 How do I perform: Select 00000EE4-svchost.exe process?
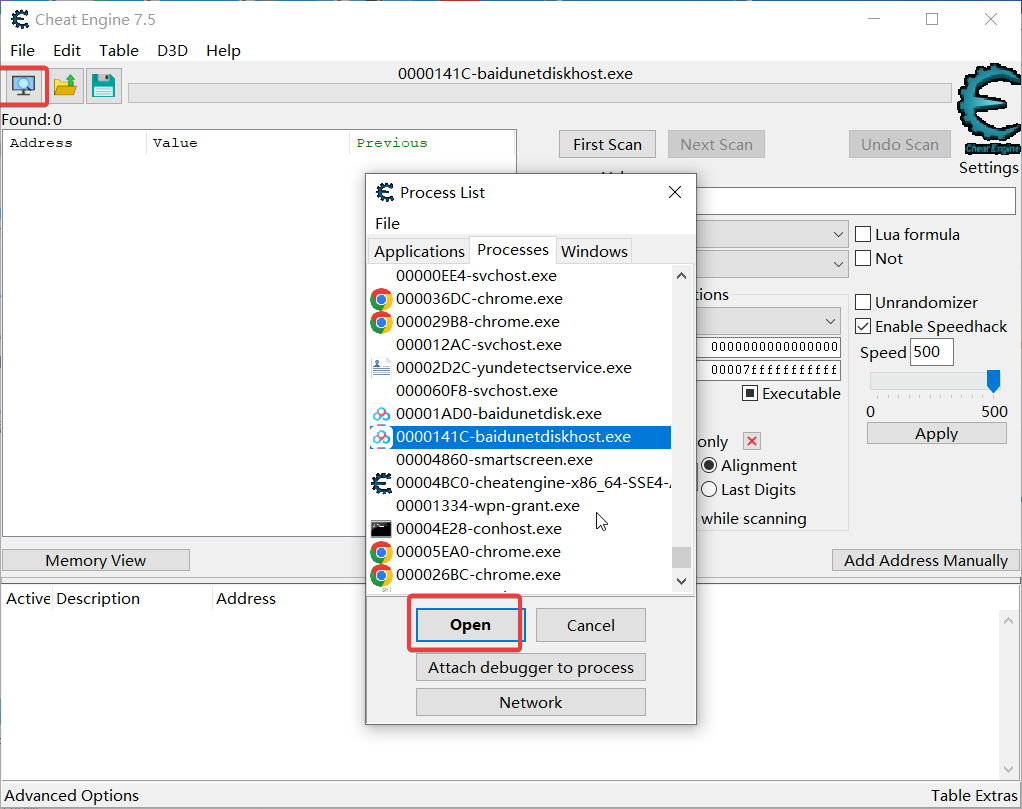pyautogui.click(x=520, y=276)
